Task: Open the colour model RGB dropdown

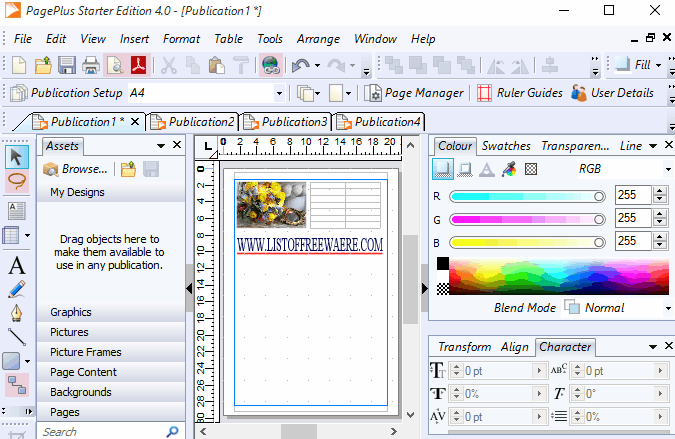Action: point(668,169)
